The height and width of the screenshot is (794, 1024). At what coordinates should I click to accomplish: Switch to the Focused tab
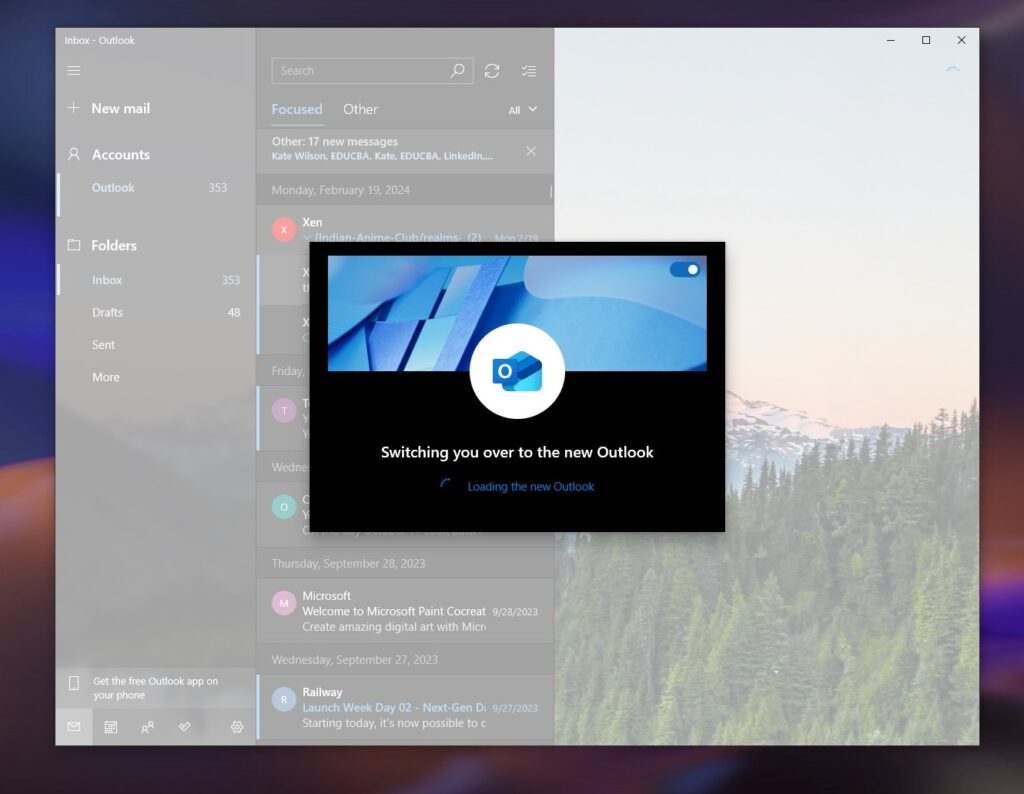(296, 109)
